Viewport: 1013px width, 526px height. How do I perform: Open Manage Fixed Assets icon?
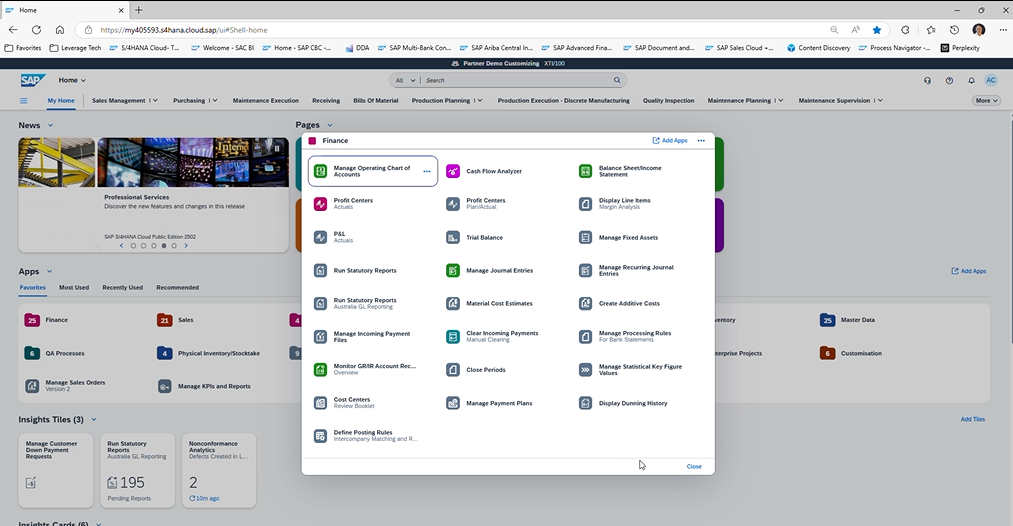pyautogui.click(x=585, y=237)
